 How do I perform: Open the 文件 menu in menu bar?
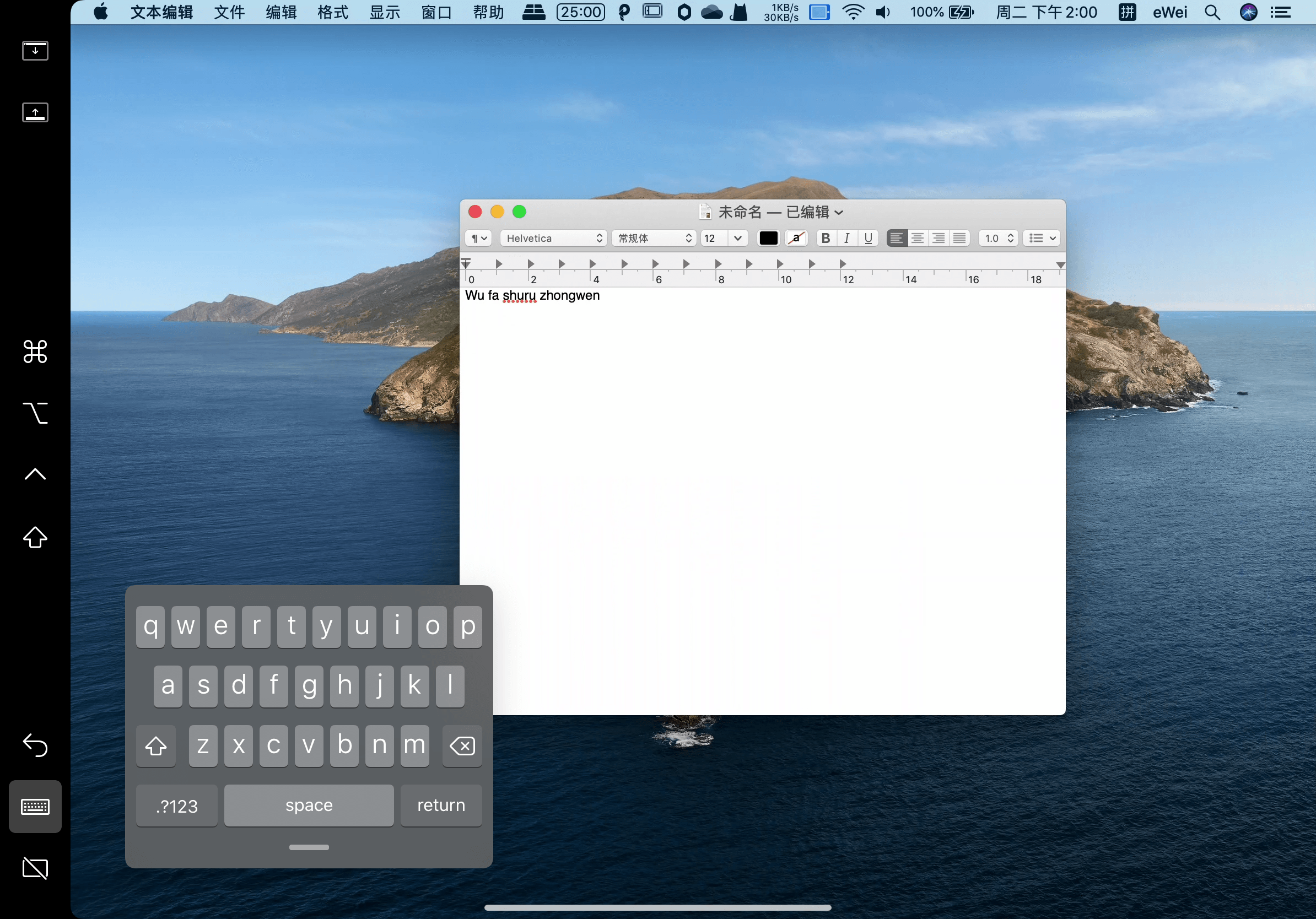point(229,12)
